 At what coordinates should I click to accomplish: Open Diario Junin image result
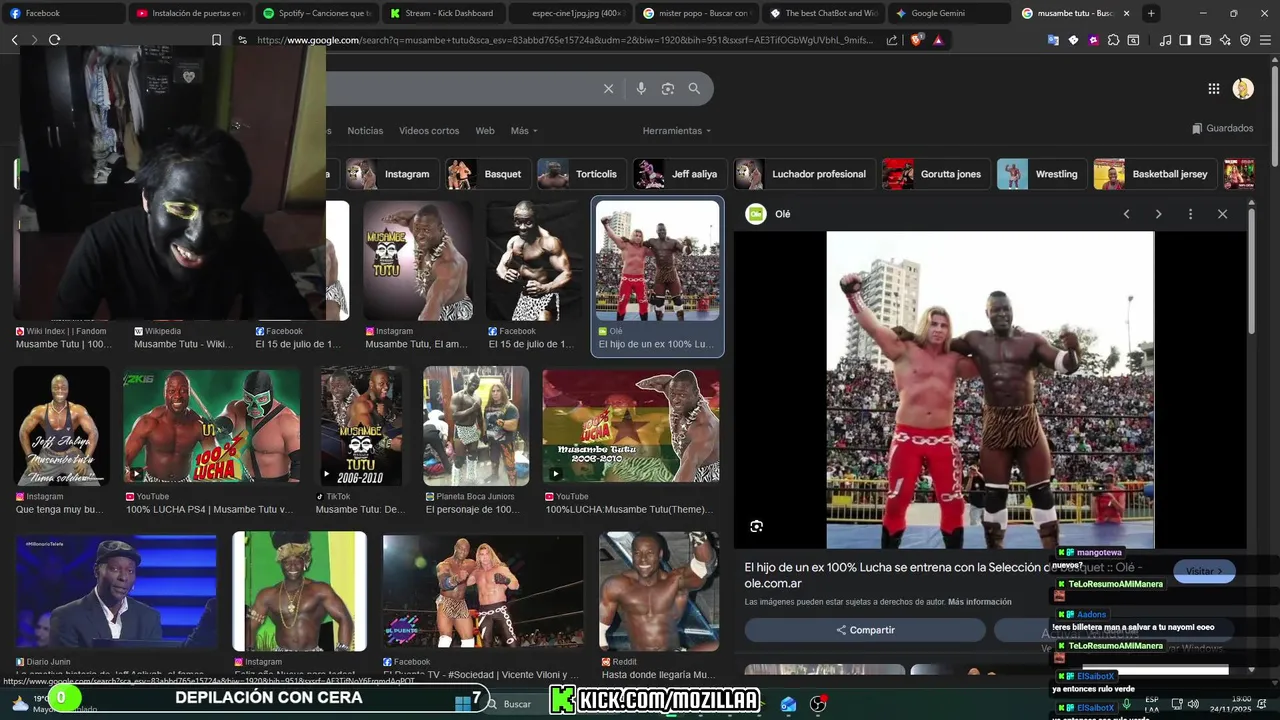pos(116,592)
